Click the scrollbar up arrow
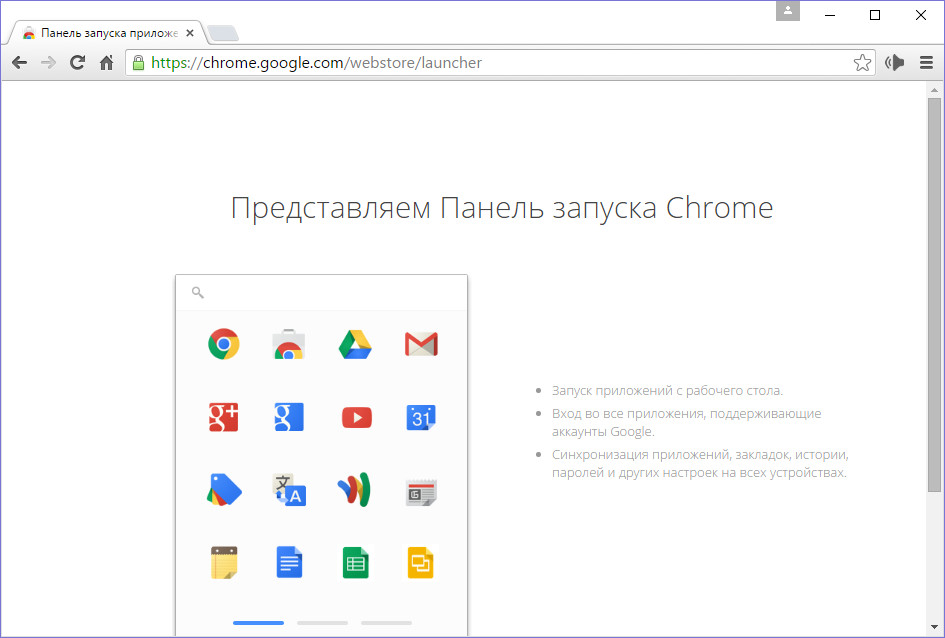Screen dimensions: 945x638 tap(934, 90)
